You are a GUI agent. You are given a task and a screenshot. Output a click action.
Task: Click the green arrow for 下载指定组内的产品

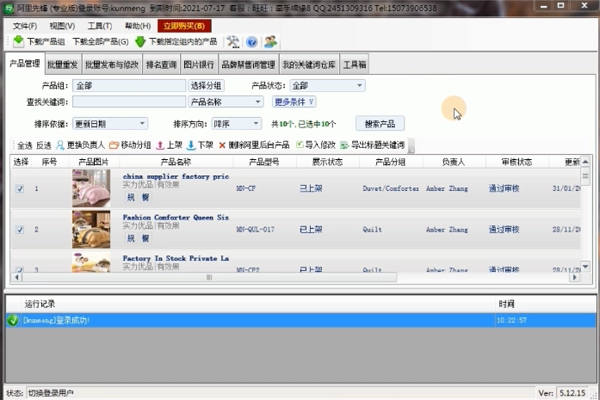140,41
